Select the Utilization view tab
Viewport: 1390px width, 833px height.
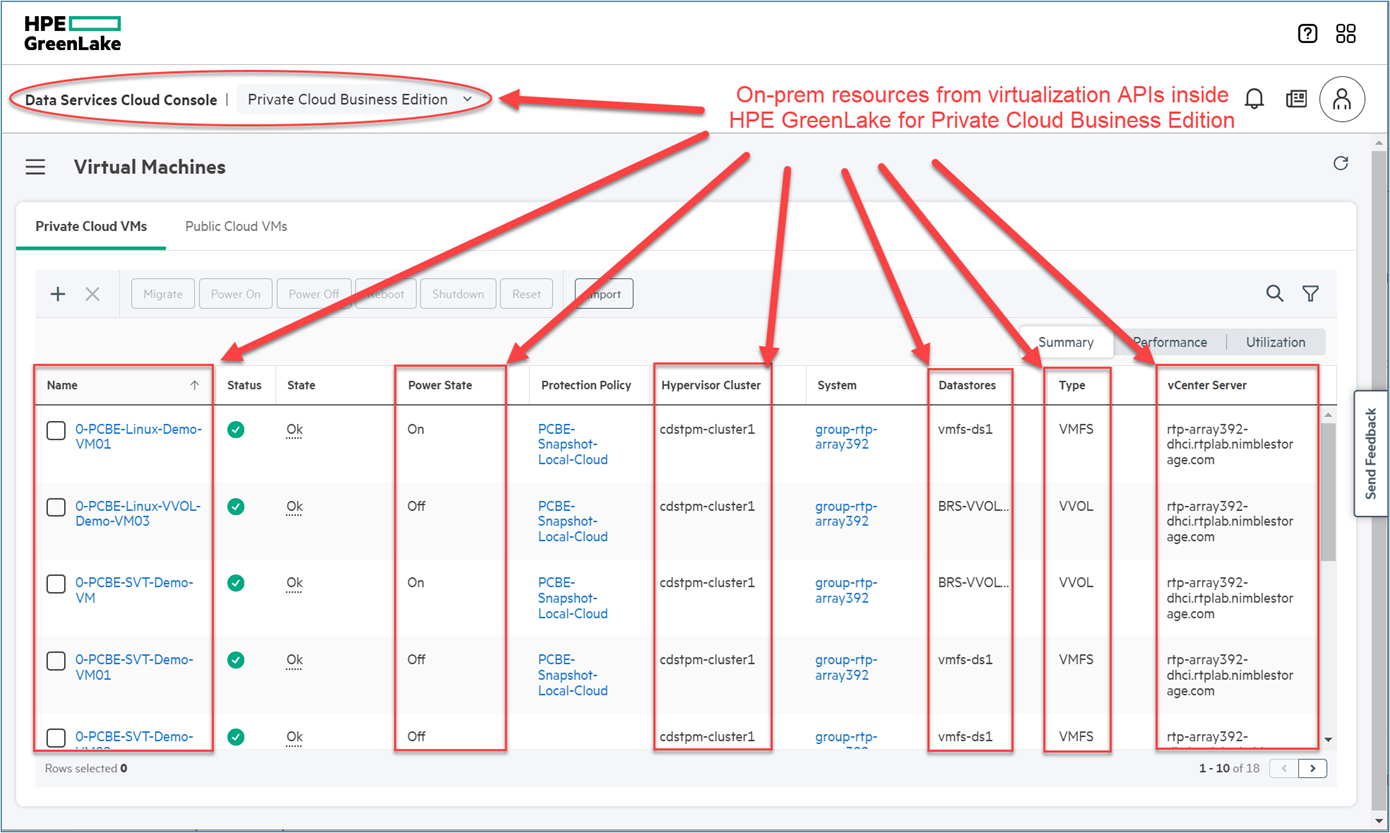tap(1276, 342)
